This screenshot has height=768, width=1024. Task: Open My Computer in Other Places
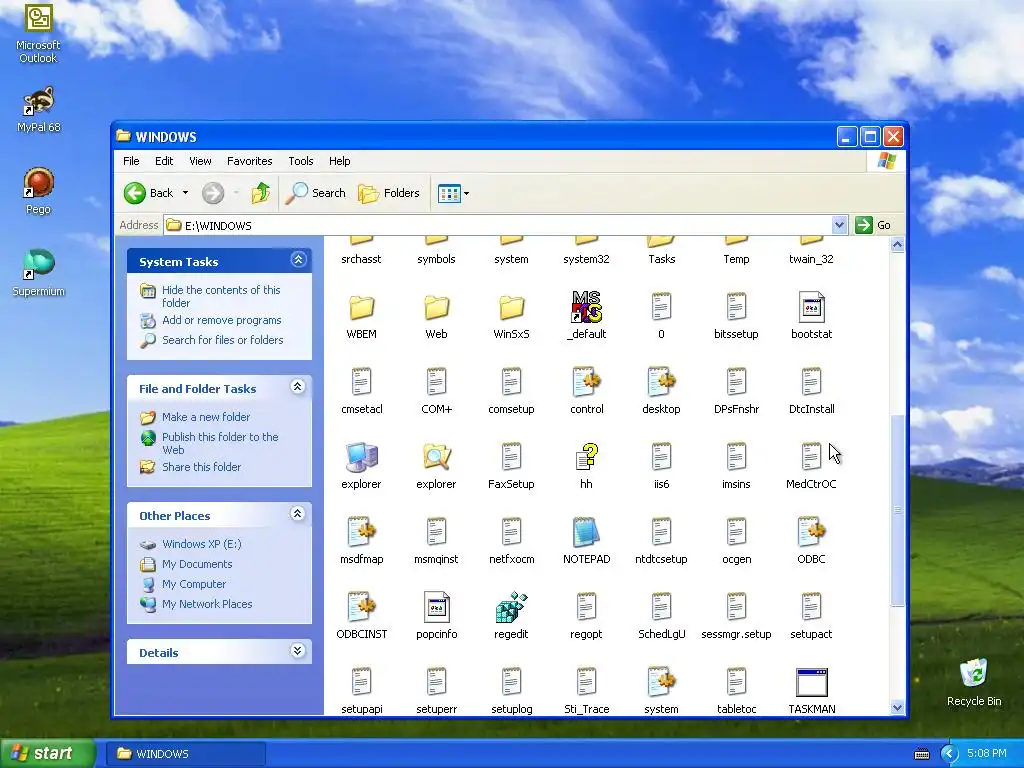(x=194, y=584)
